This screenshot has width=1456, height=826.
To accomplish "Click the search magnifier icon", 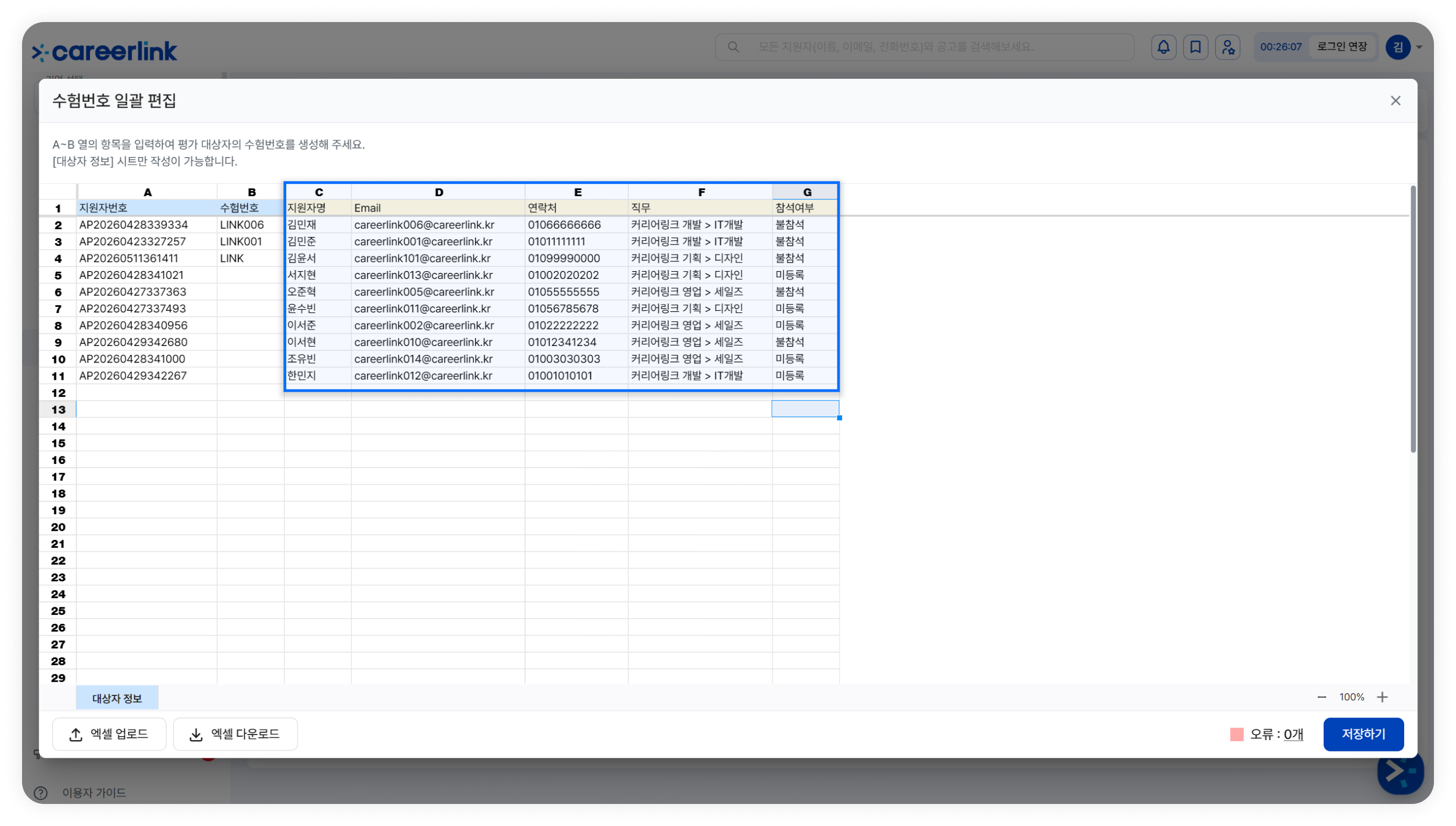I will [x=733, y=47].
